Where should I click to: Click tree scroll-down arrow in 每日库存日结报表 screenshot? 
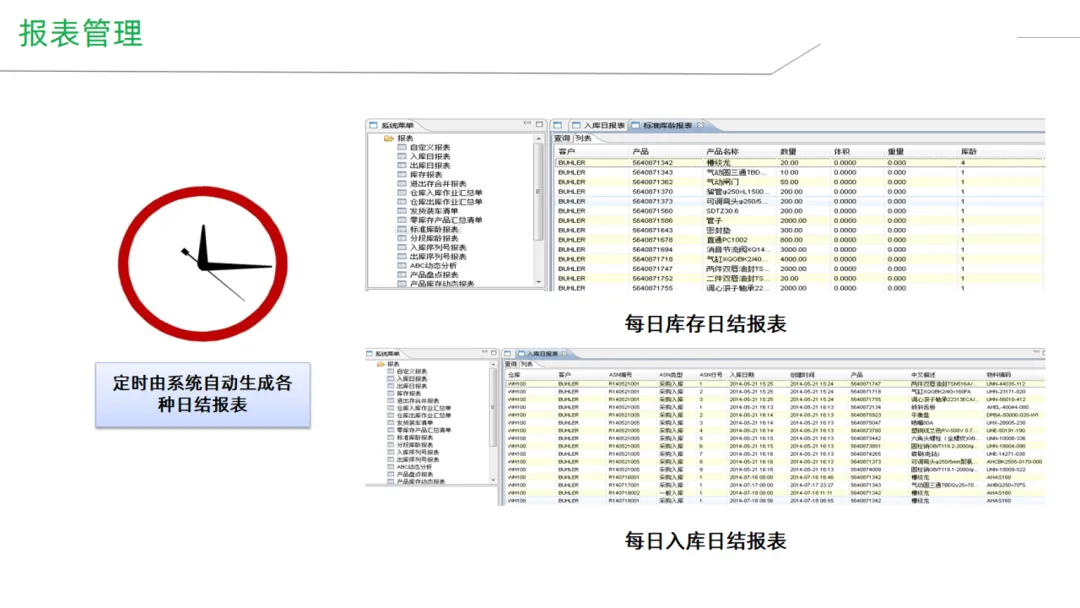(539, 282)
